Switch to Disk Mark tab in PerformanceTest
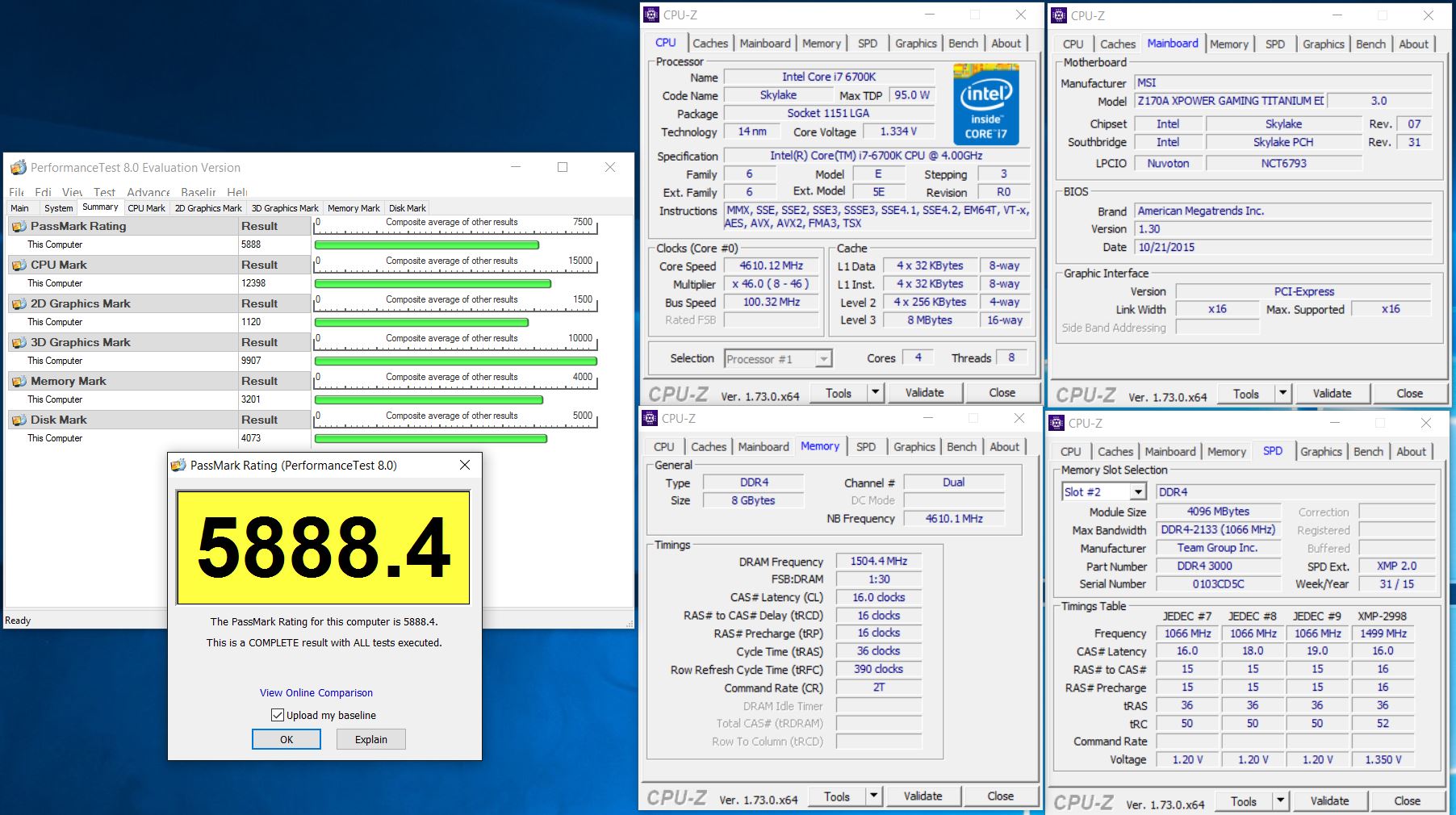Viewport: 1456px width, 815px height. click(407, 208)
